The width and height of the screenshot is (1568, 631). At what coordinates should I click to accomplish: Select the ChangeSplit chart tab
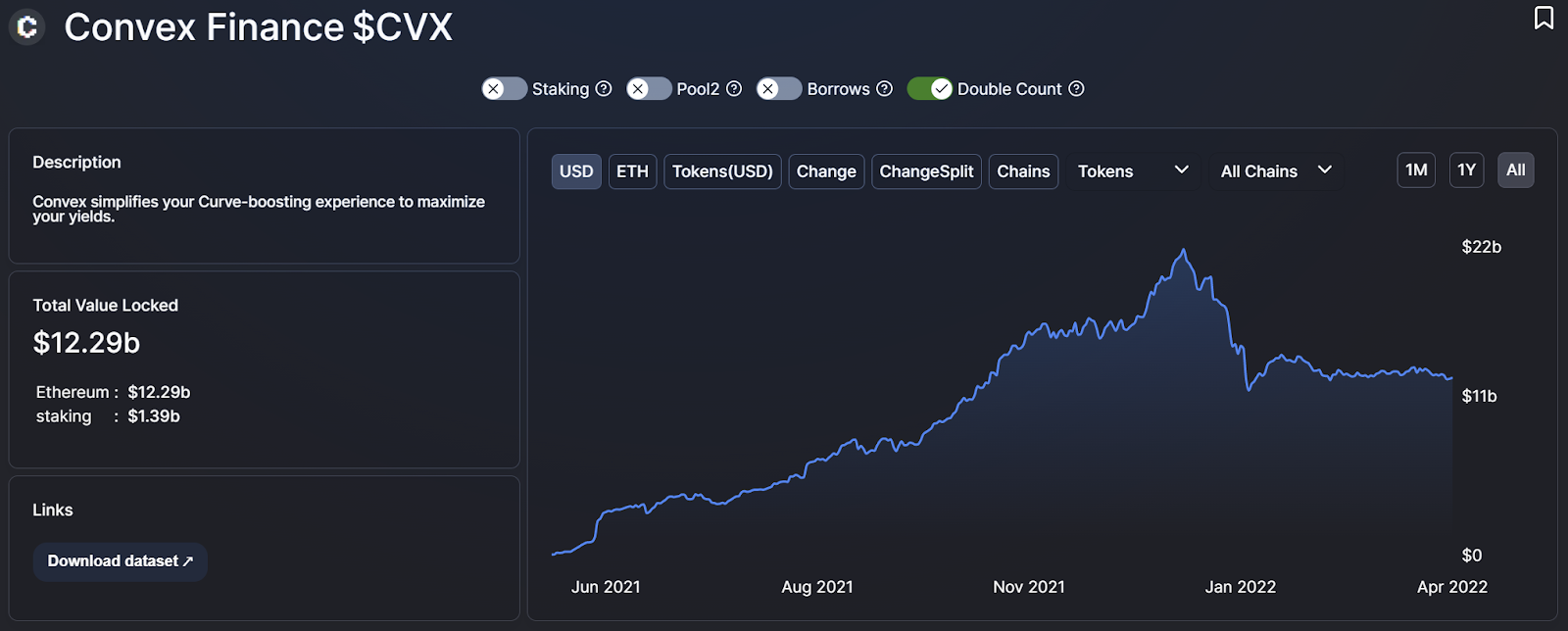click(926, 171)
